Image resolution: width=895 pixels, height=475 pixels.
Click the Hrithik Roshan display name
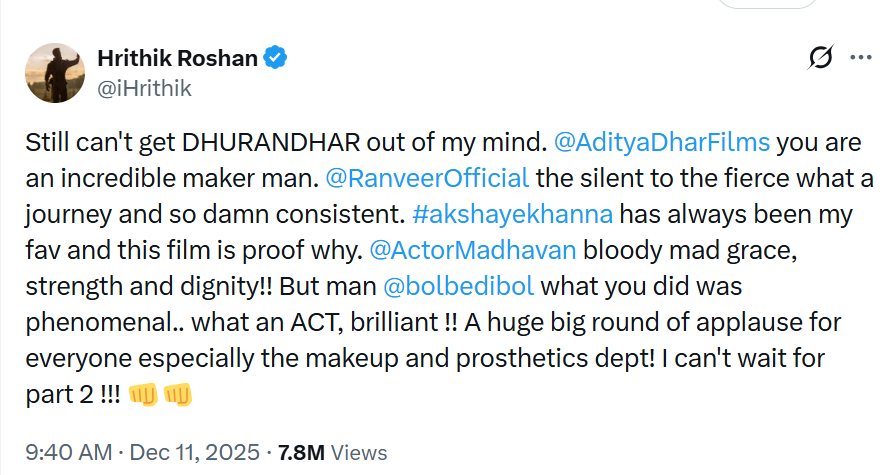(x=178, y=59)
